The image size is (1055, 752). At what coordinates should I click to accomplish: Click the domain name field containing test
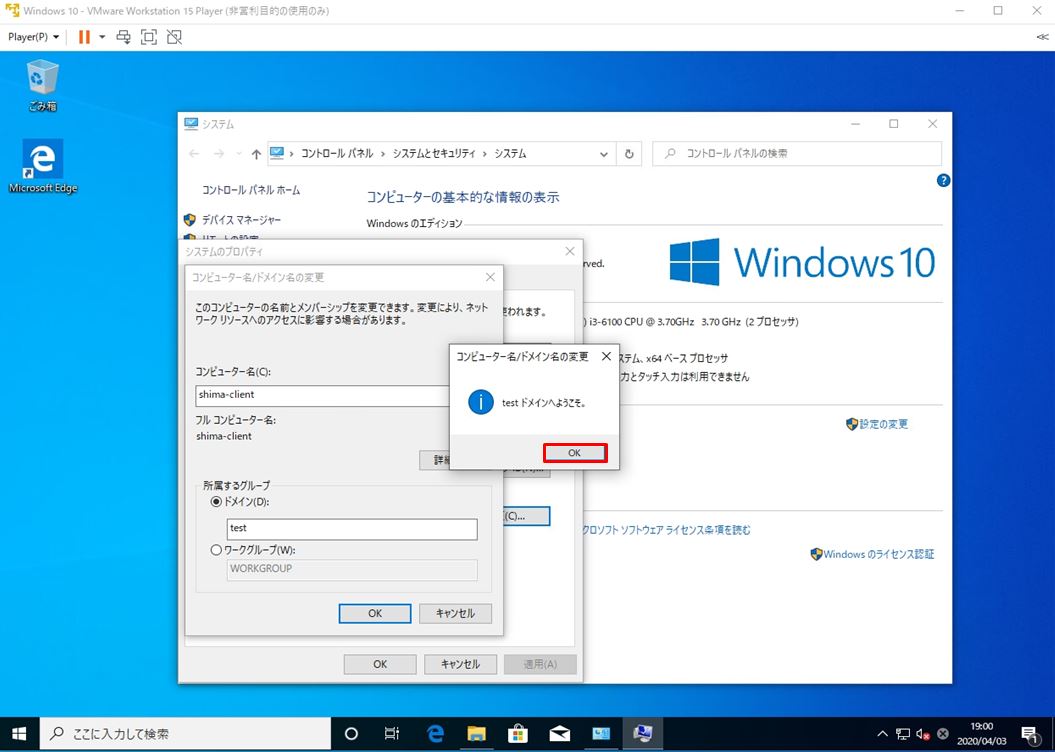(x=352, y=529)
